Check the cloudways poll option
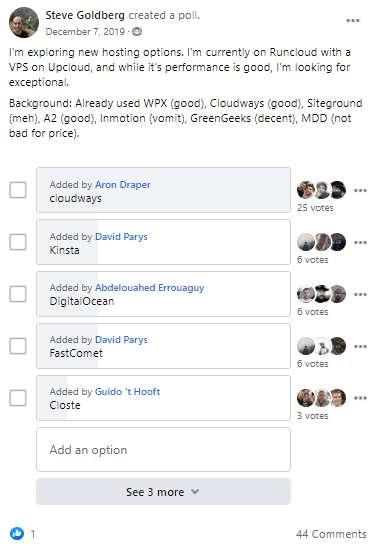 (x=18, y=190)
